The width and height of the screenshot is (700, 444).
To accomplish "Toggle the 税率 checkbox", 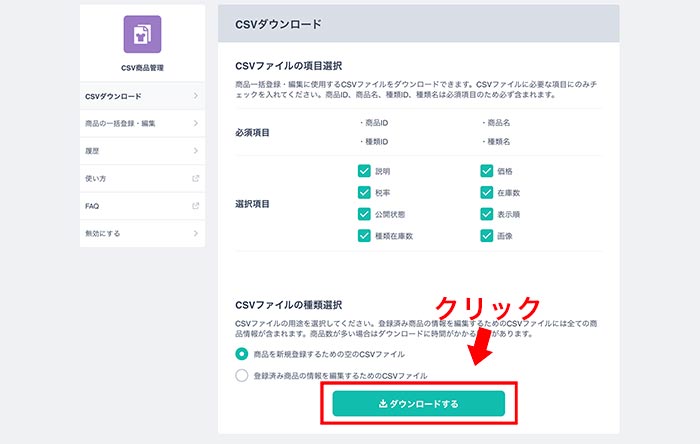I will point(364,192).
